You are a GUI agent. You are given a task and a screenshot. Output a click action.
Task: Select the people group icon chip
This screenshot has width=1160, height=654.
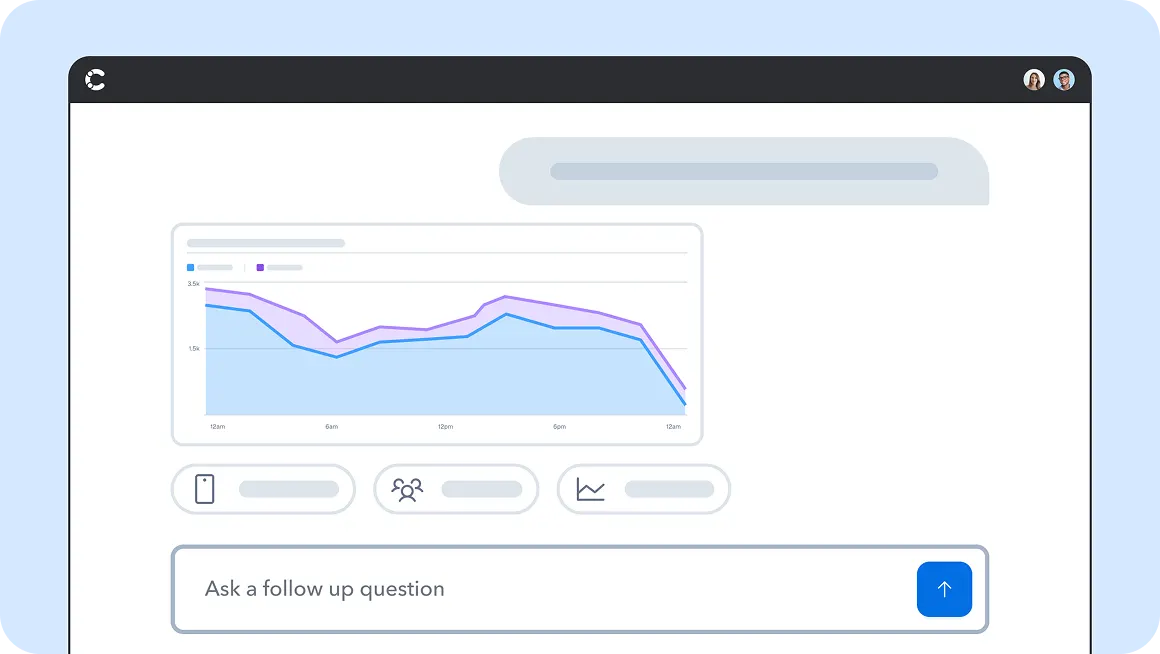pos(456,489)
